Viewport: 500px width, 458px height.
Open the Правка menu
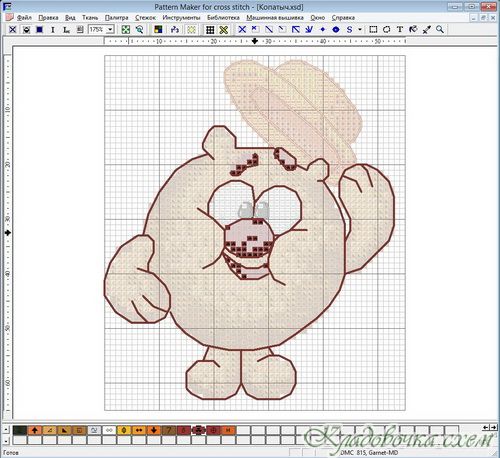point(48,18)
